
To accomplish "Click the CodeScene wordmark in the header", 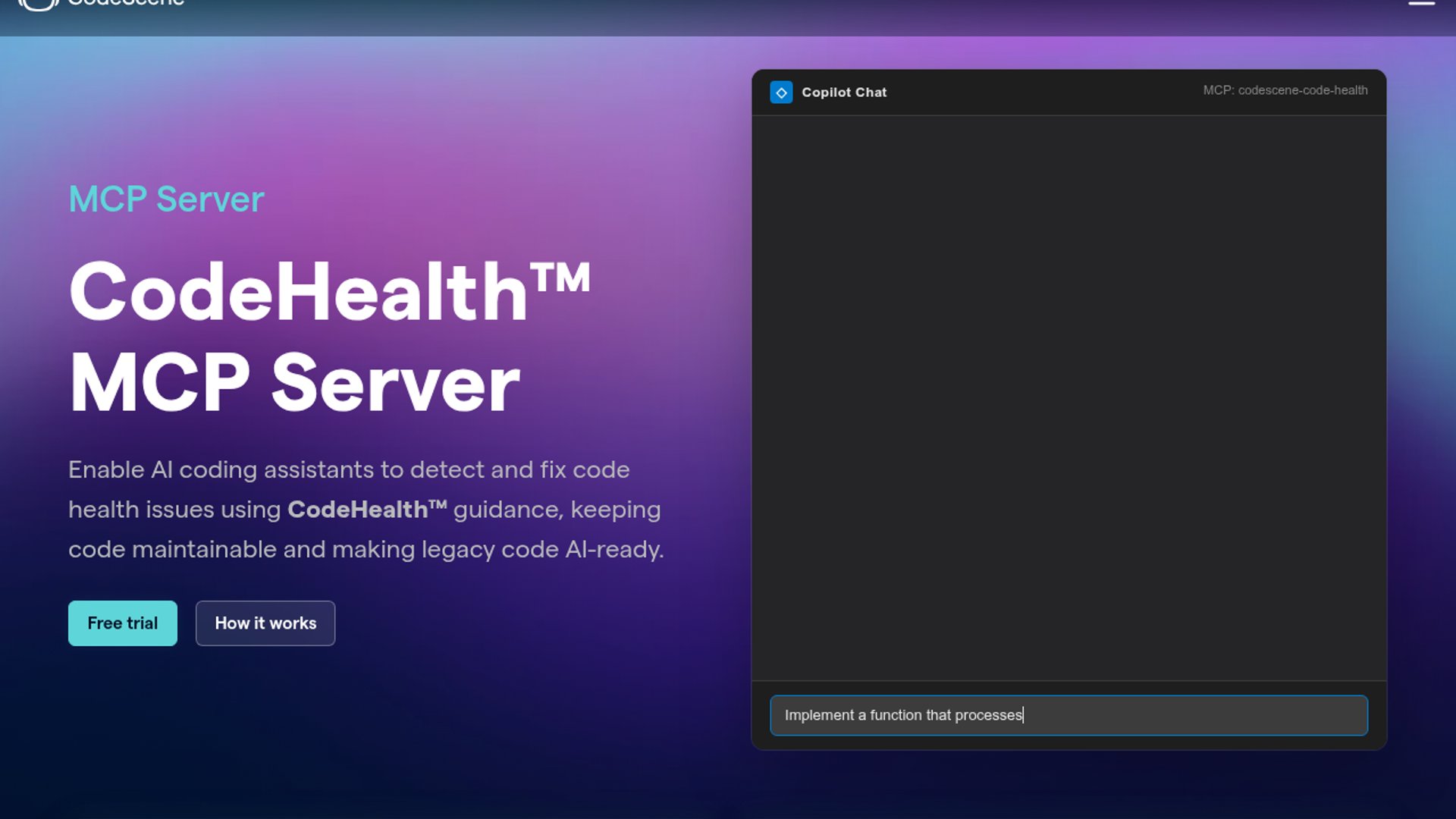I will (126, 3).
